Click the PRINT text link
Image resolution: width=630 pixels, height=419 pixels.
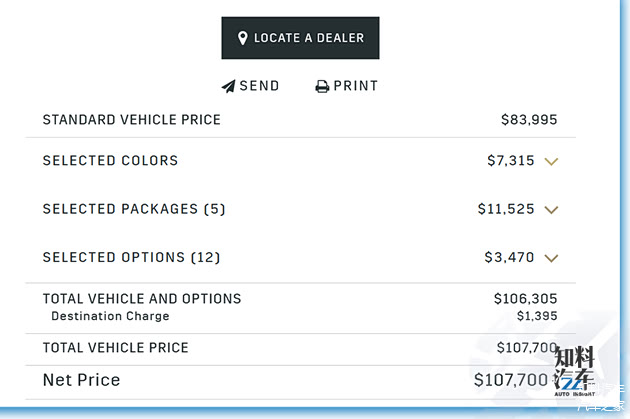tap(355, 86)
